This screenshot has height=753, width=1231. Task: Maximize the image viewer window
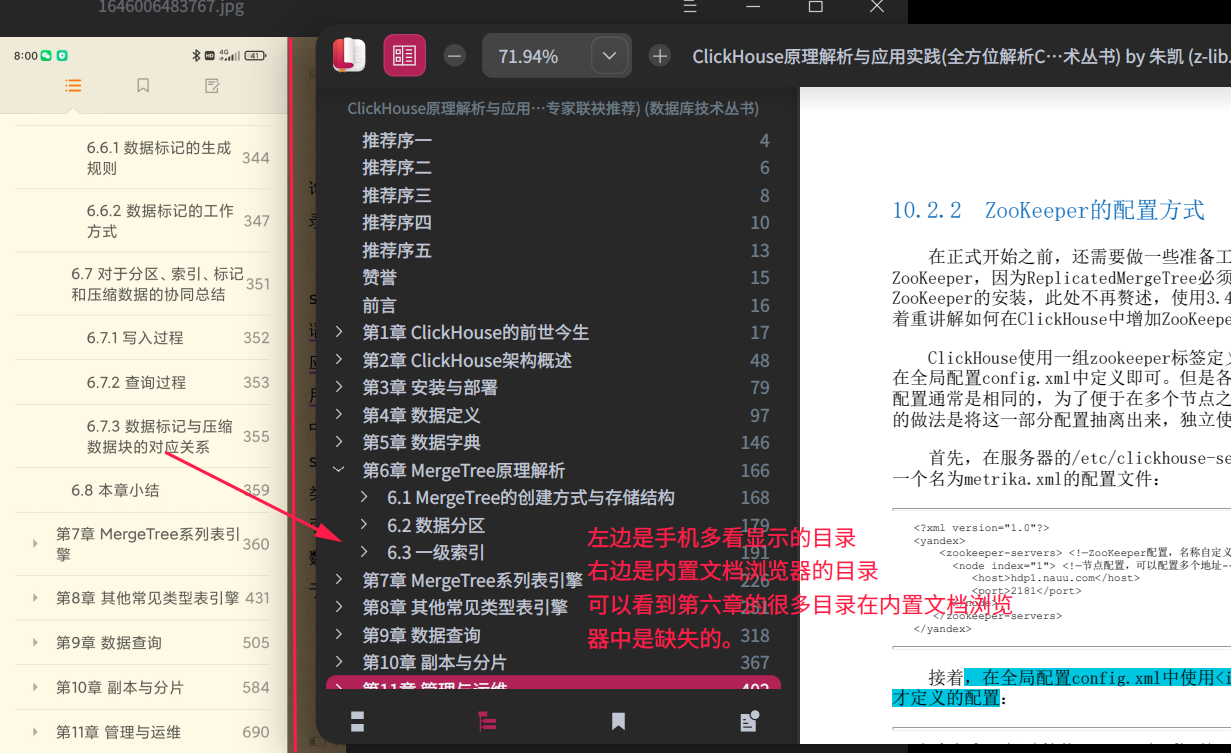(815, 6)
